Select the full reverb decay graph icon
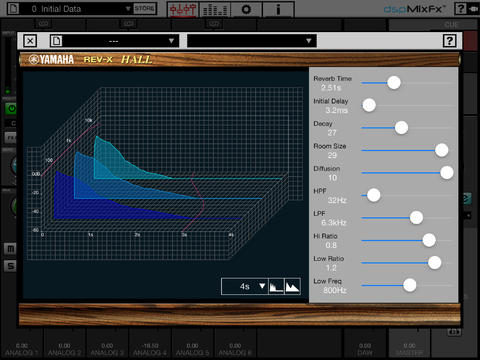Screen dimensions: 480x360 click(292, 286)
